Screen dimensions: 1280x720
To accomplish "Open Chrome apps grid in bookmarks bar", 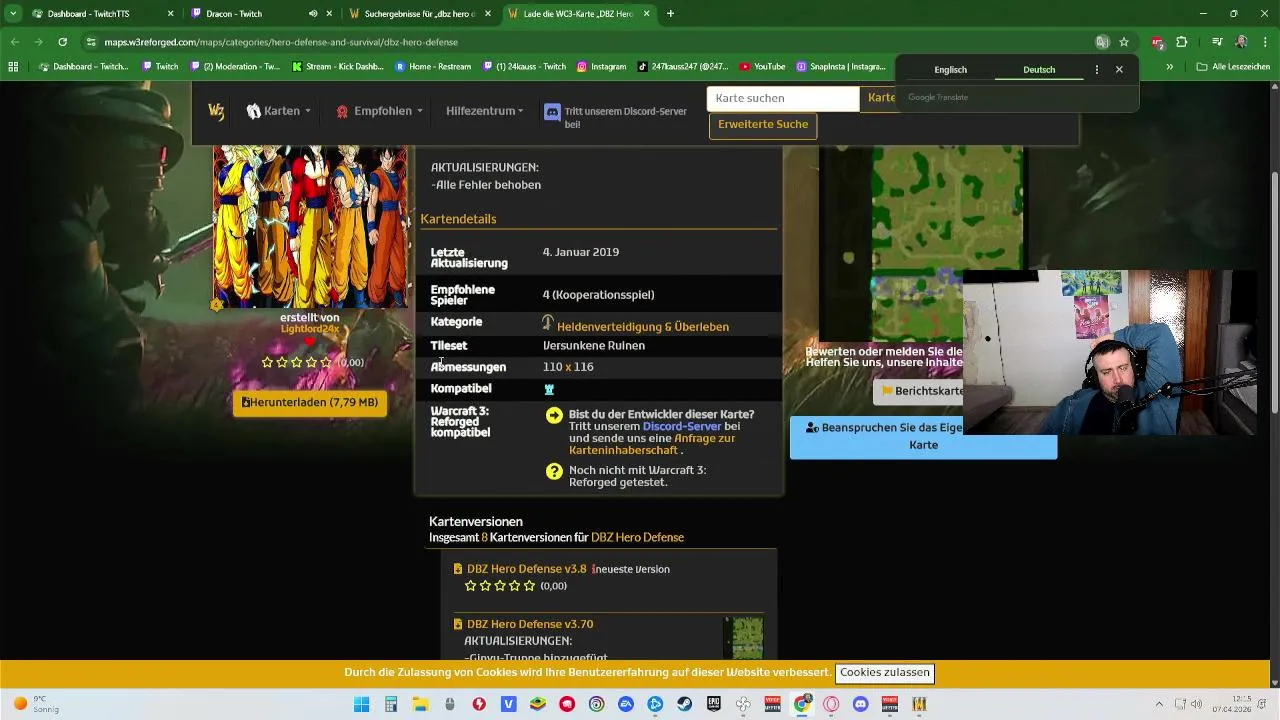I will (x=13, y=67).
